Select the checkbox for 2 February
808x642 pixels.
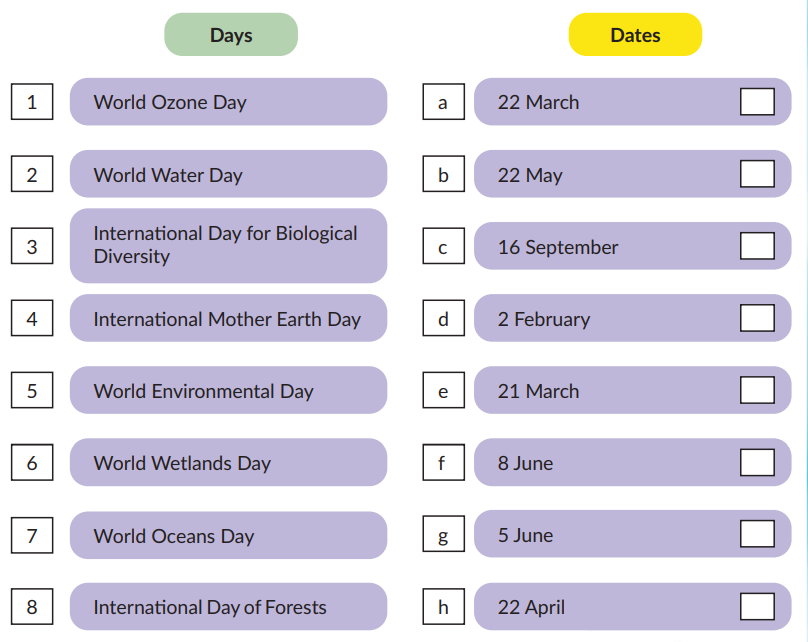coord(757,319)
